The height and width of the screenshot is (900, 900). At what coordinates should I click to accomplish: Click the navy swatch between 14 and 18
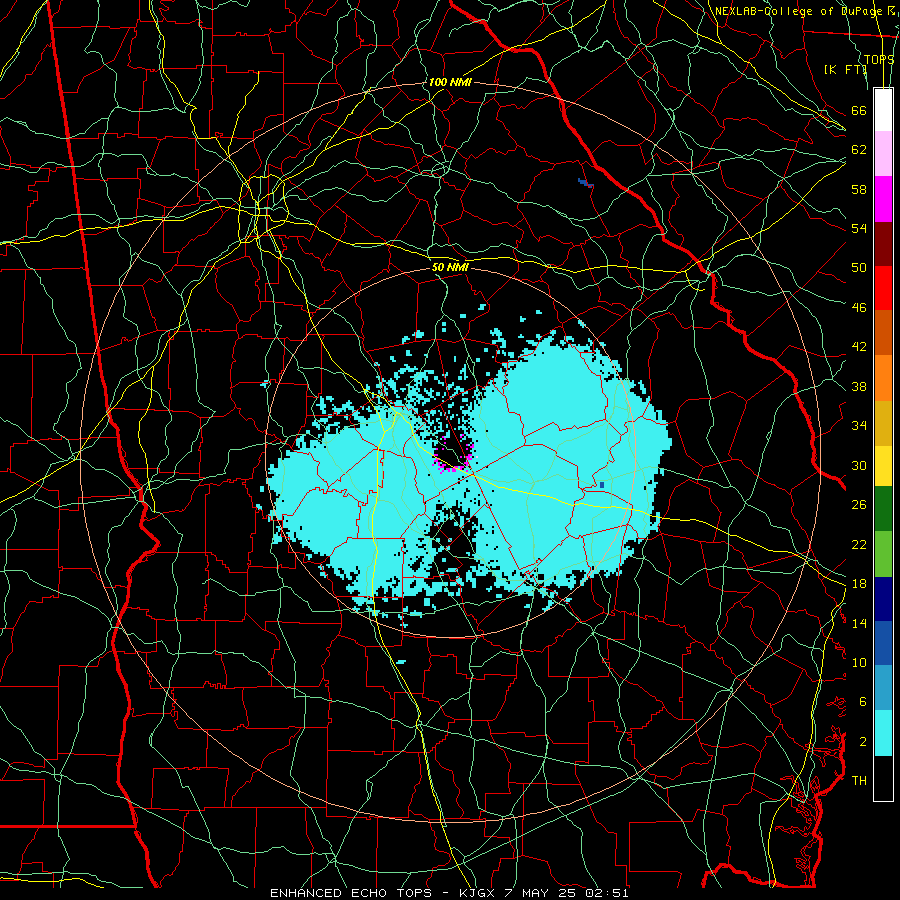[883, 599]
